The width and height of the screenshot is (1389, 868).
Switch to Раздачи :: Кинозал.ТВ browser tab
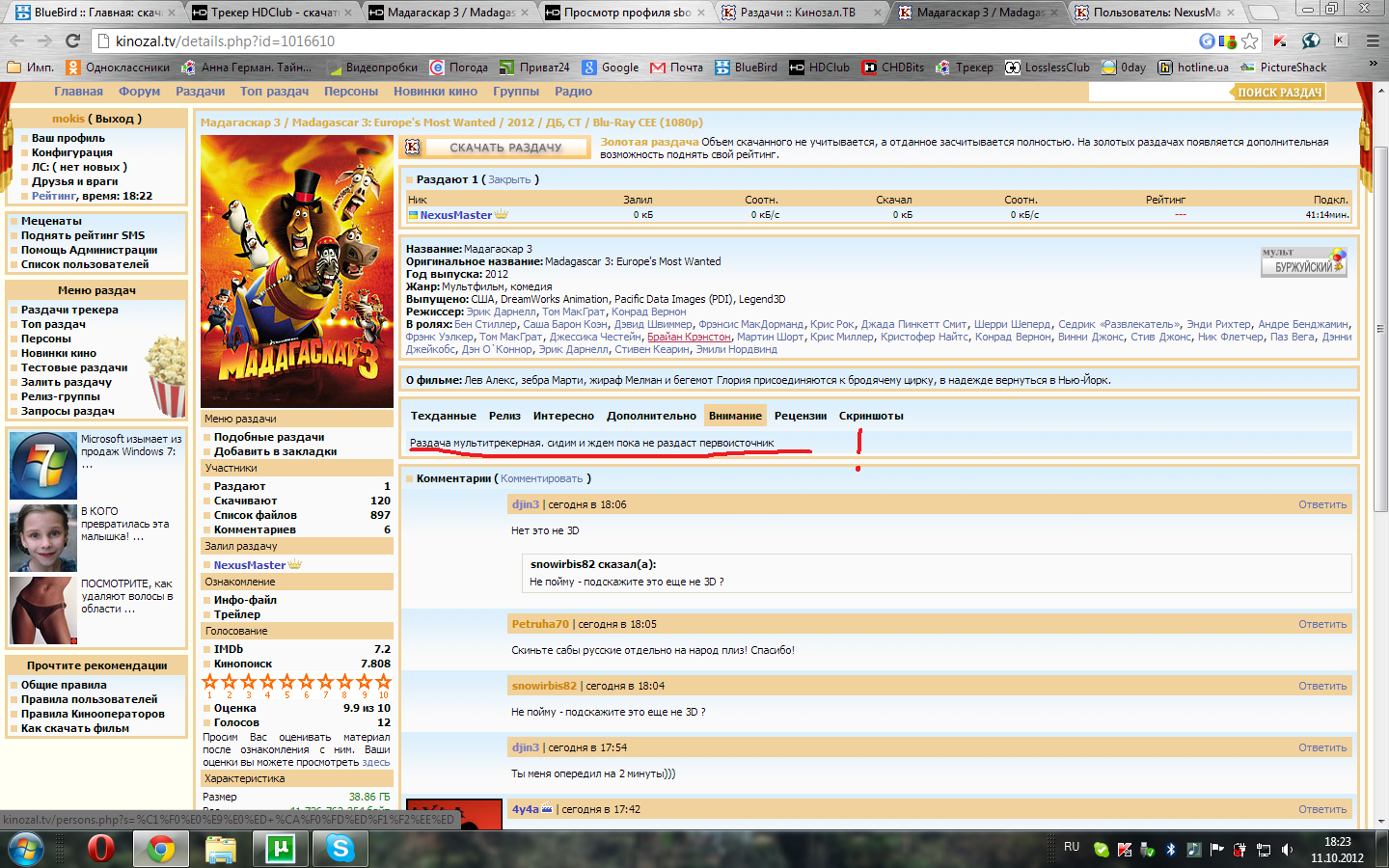[803, 13]
